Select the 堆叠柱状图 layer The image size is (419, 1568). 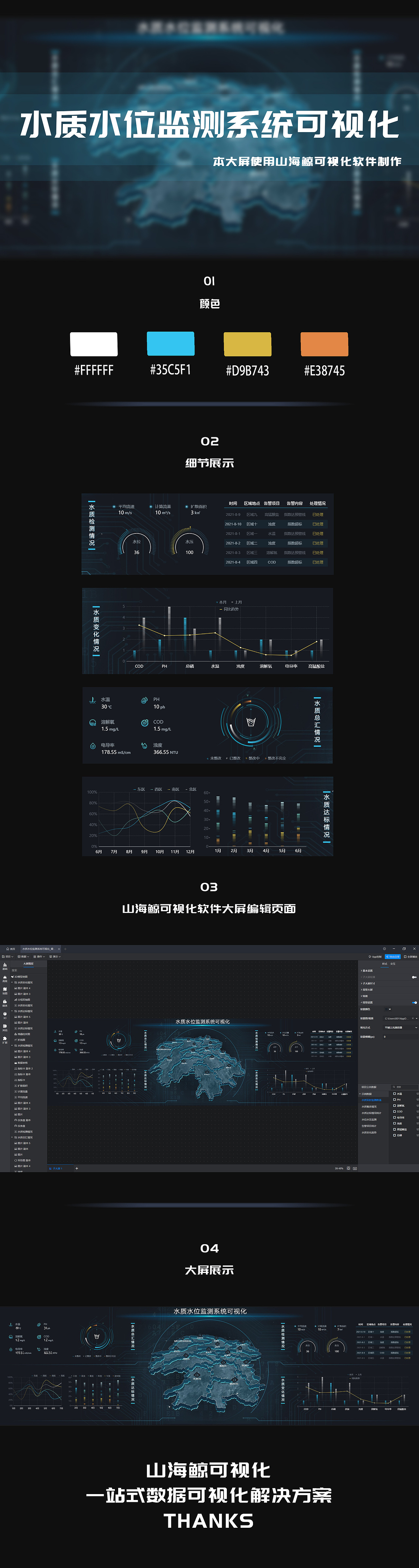click(23, 1034)
